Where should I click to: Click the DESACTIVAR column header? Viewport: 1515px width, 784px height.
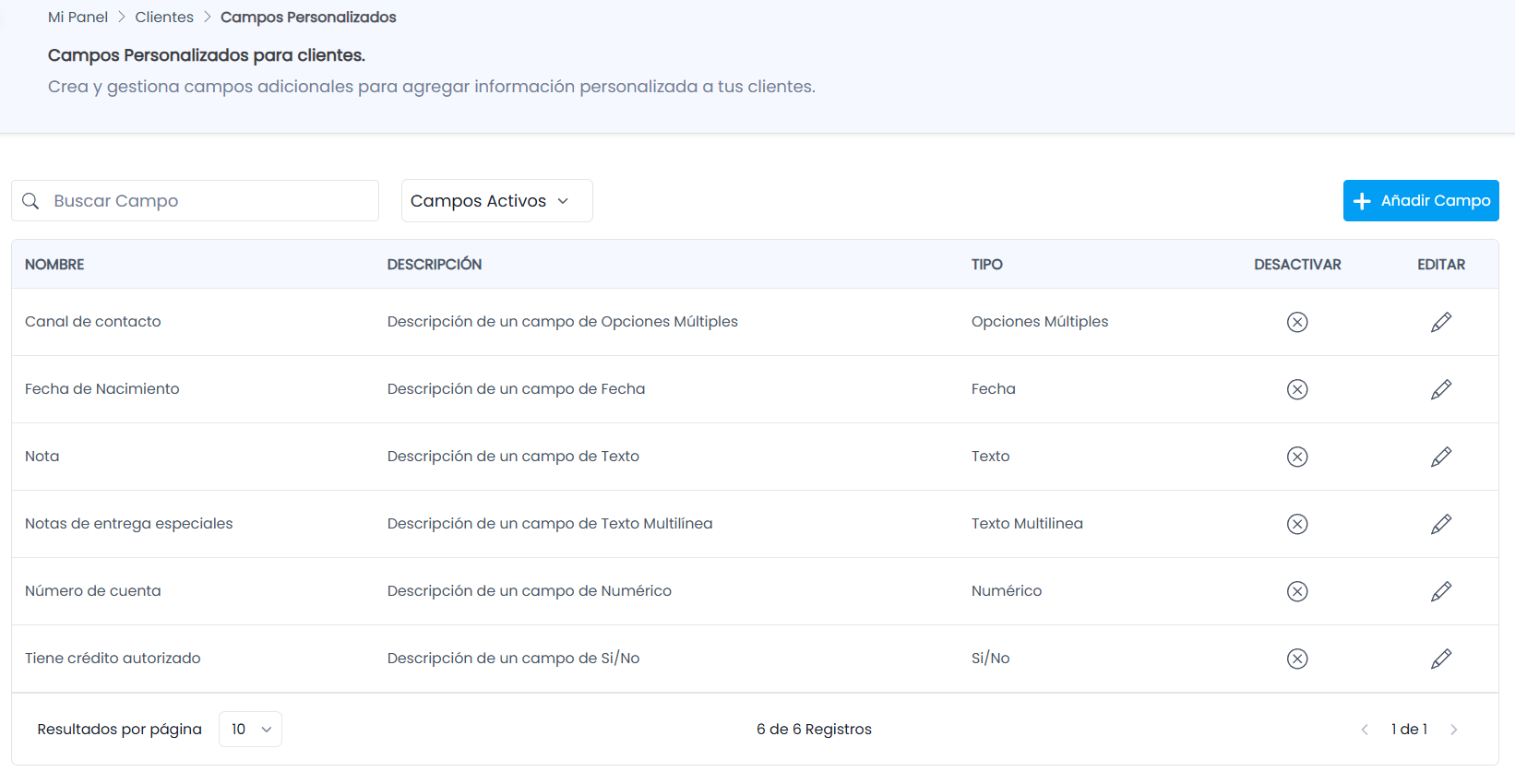[x=1297, y=265]
